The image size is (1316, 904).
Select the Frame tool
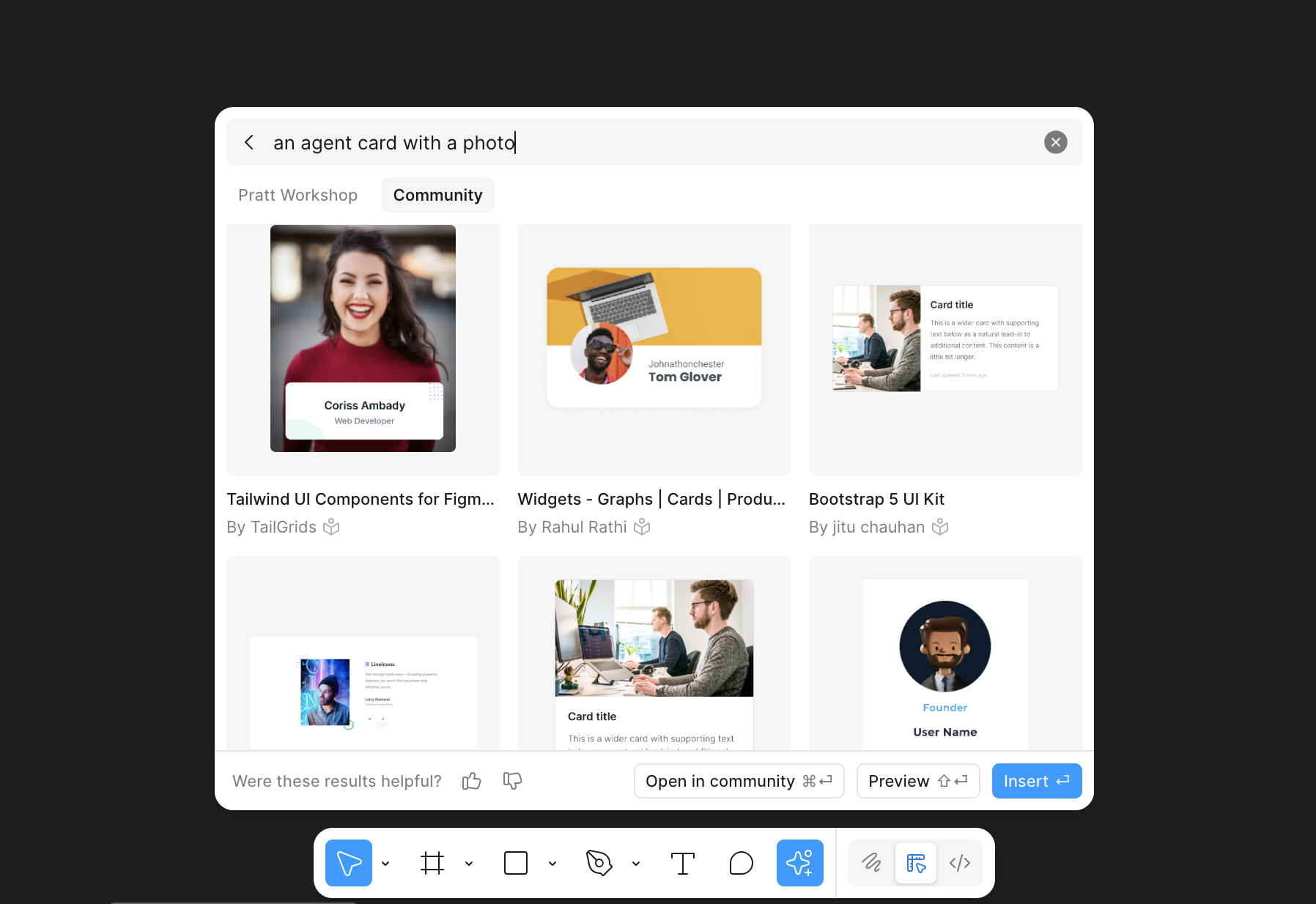pos(432,863)
